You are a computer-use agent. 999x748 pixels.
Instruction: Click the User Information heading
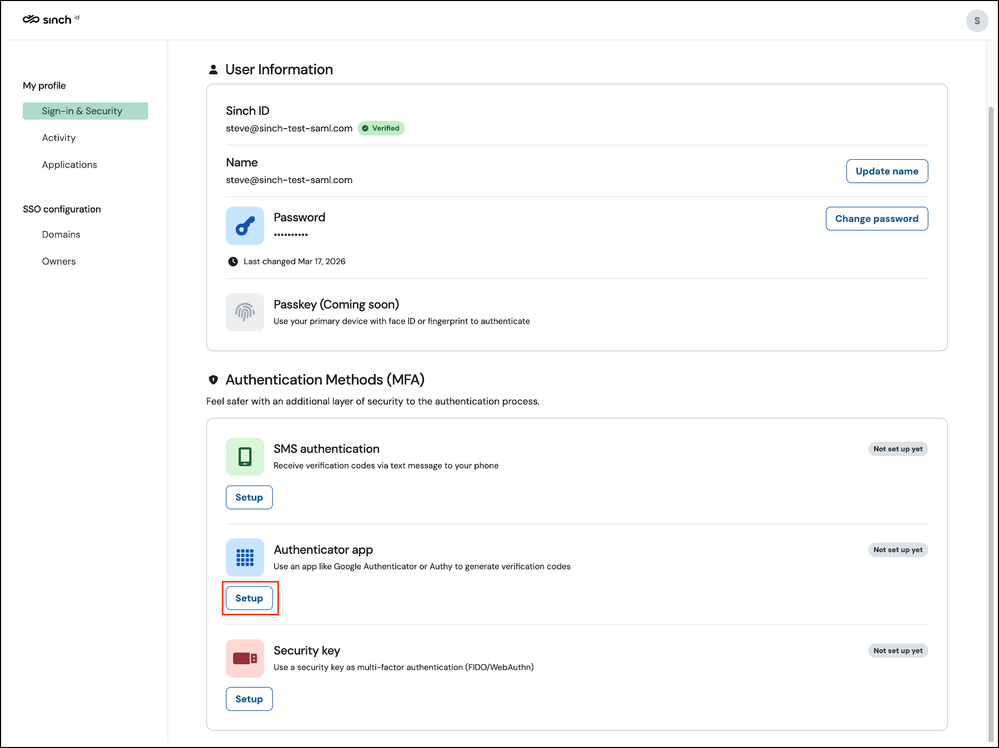tap(279, 69)
